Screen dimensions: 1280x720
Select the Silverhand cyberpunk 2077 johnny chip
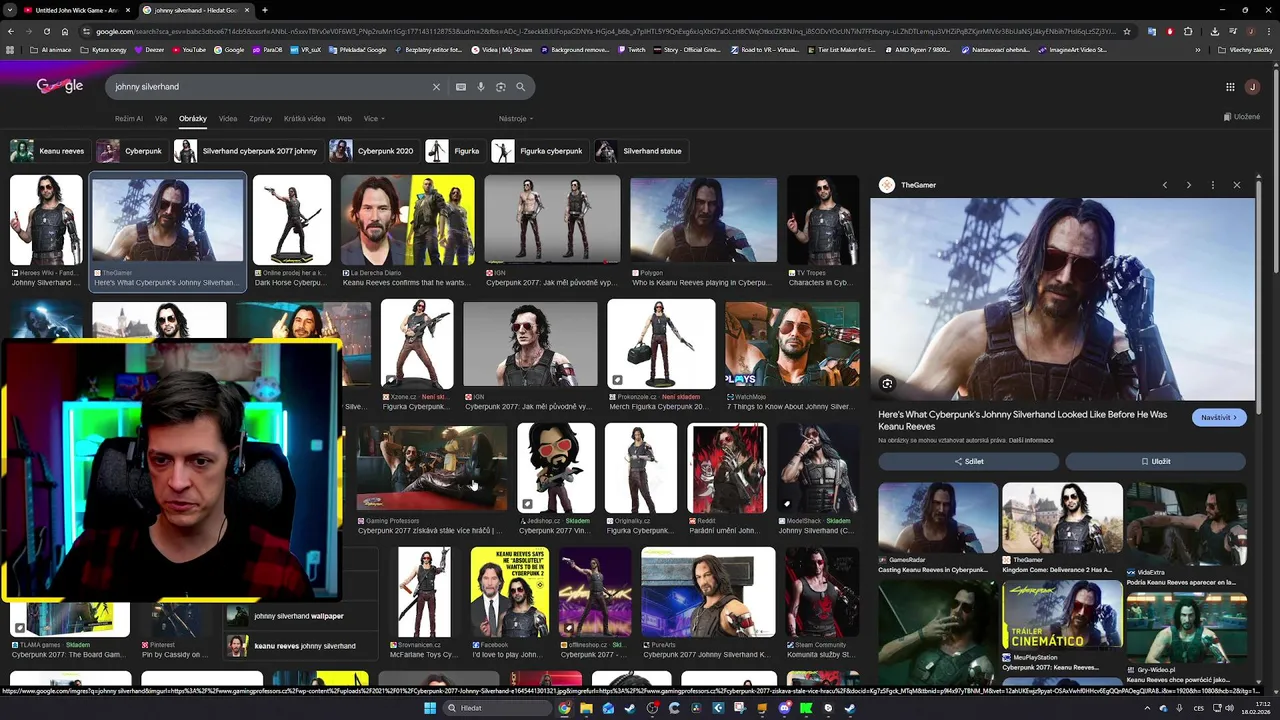pyautogui.click(x=247, y=151)
